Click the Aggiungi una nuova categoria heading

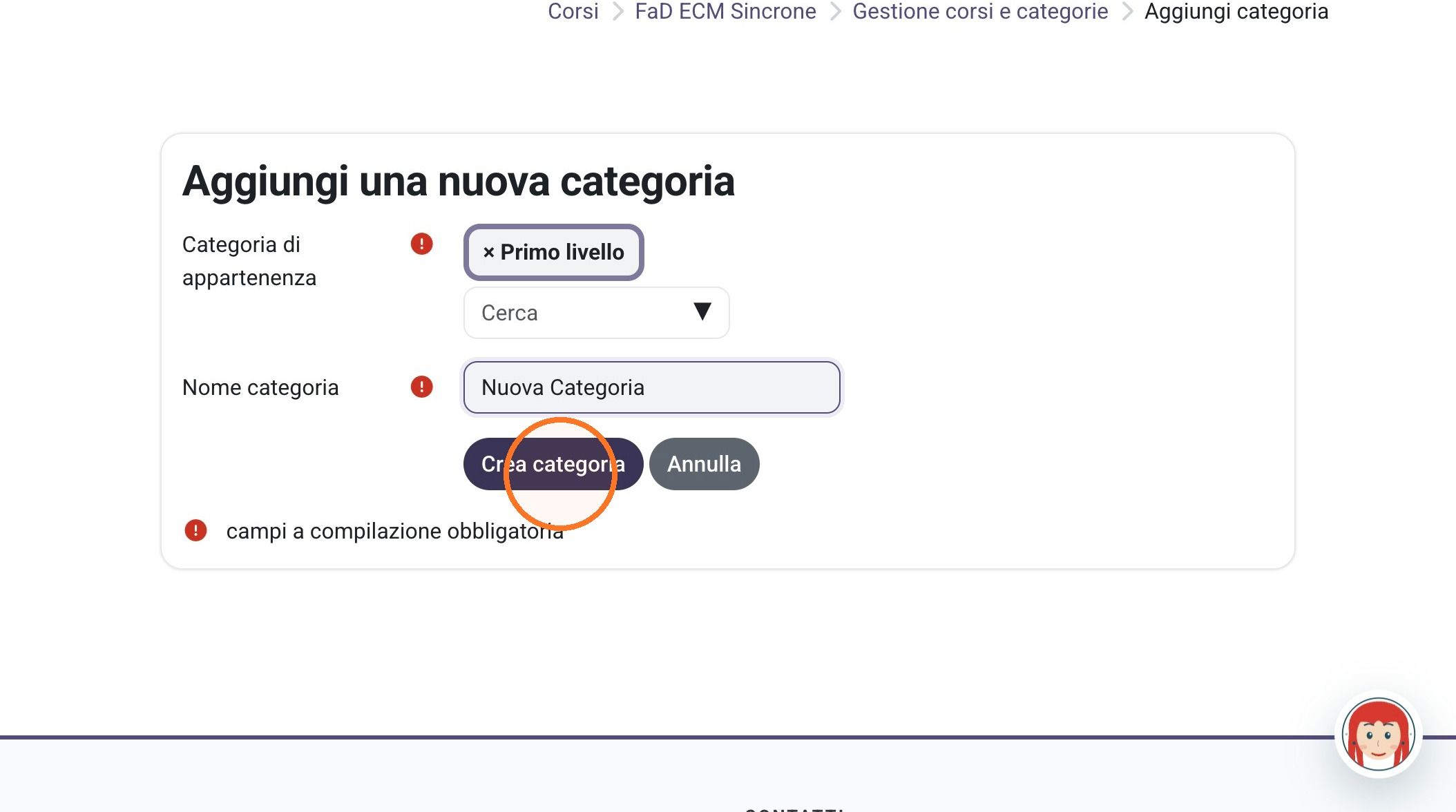tap(459, 182)
